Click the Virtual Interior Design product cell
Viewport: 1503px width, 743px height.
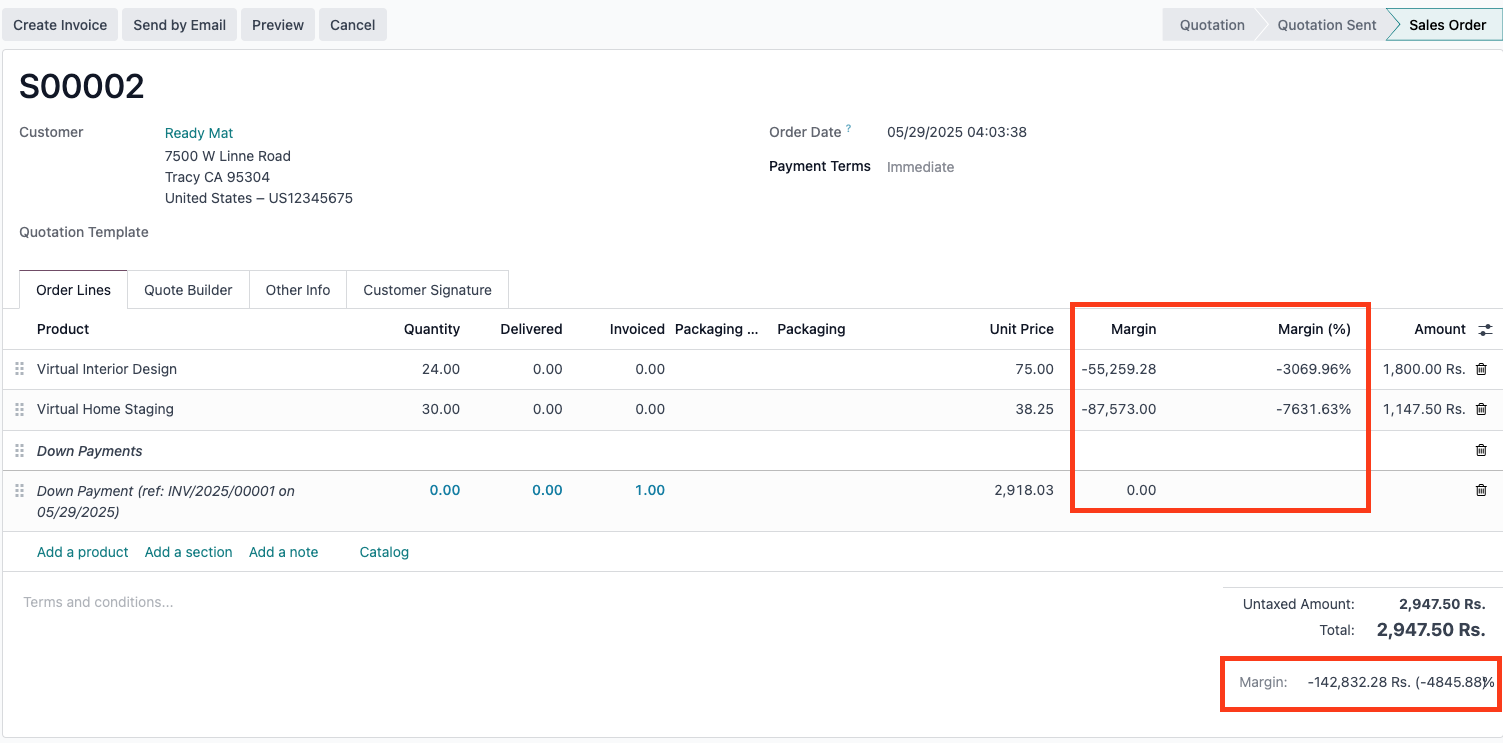[x=107, y=369]
